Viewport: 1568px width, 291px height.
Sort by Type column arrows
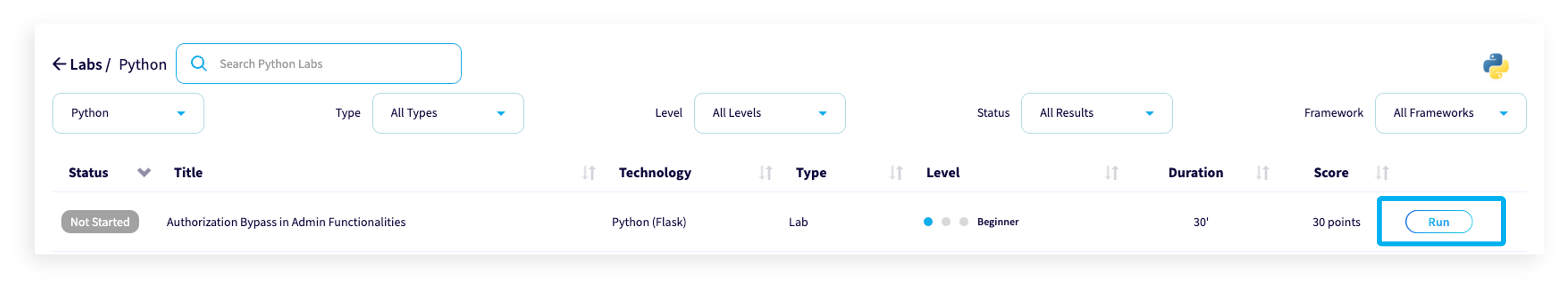pyautogui.click(x=895, y=173)
